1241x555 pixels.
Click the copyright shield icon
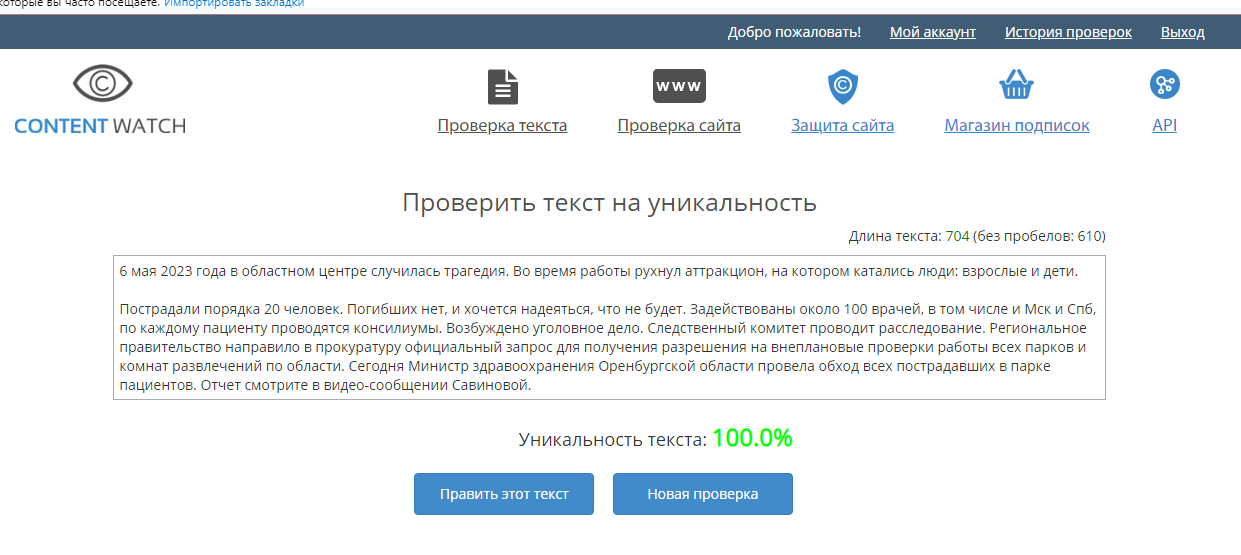[x=843, y=87]
